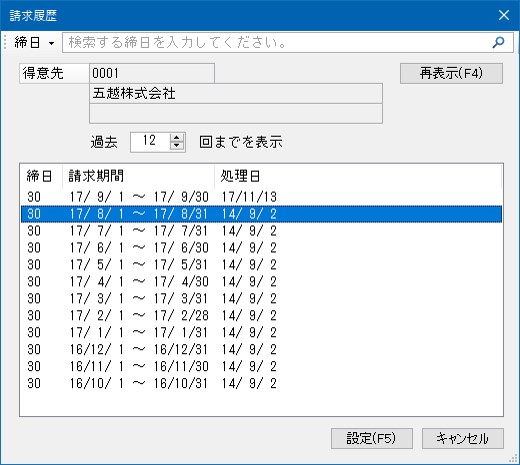Select the 17/5/1 ～ 17/5/31 billing row
The height and width of the screenshot is (465, 520).
coord(261,265)
